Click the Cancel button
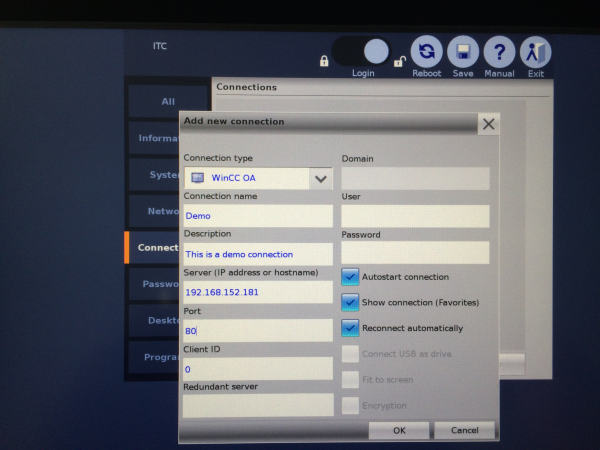 [465, 430]
